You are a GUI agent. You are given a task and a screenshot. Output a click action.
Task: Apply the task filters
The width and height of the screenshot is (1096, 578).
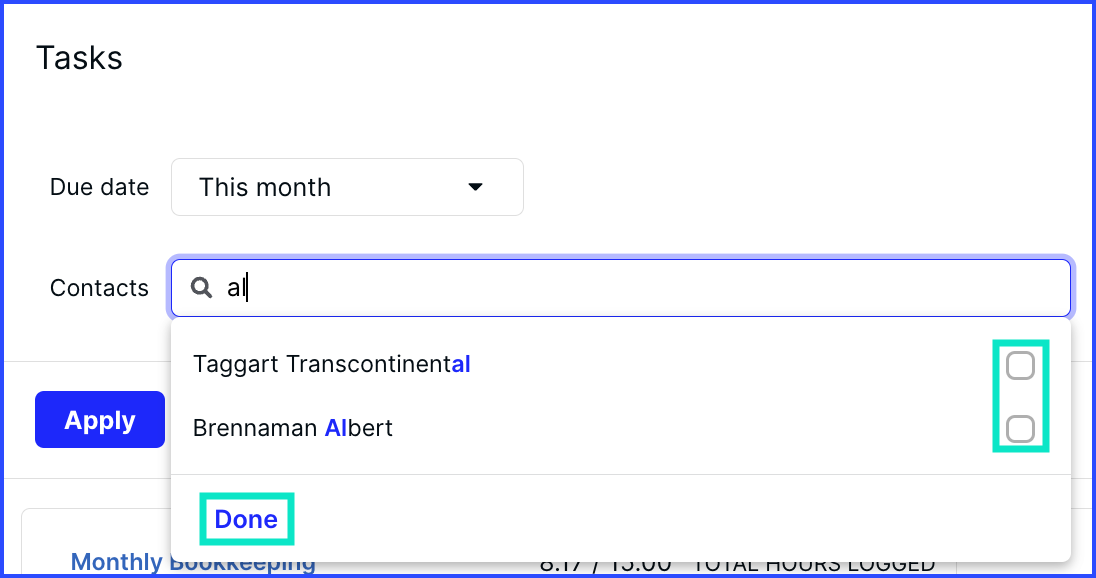pos(100,419)
